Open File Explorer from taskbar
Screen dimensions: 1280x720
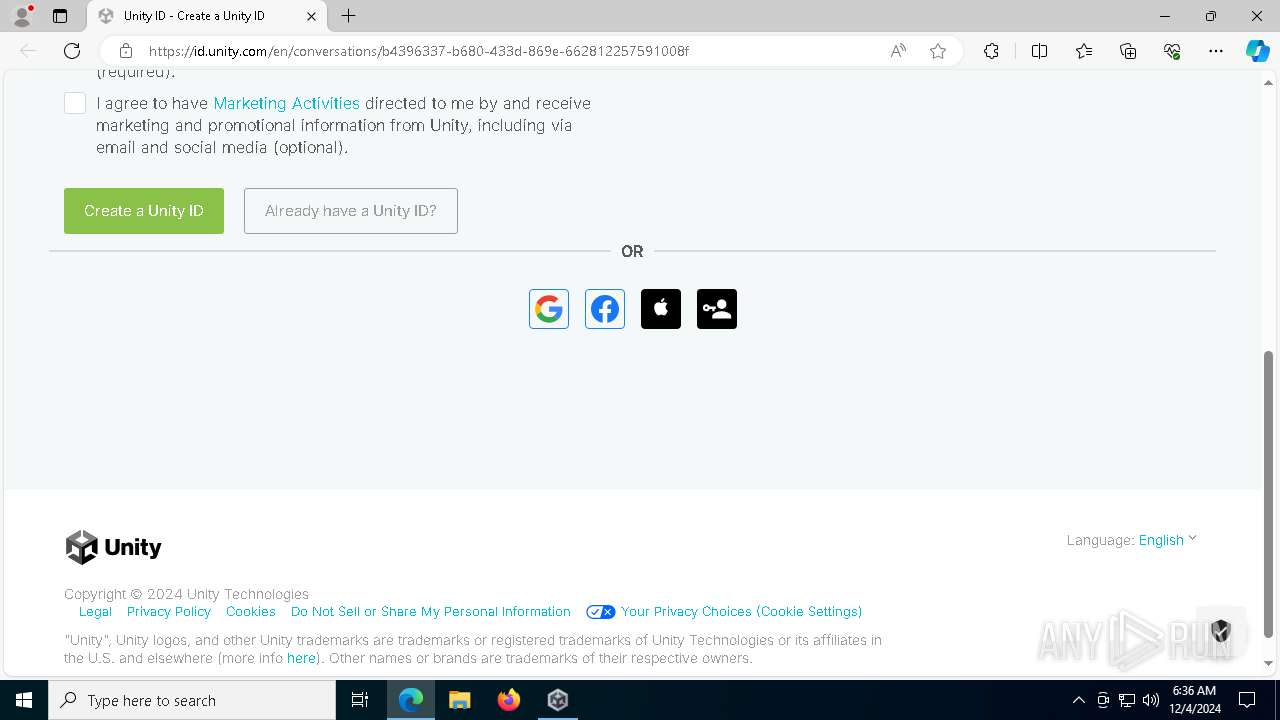460,700
